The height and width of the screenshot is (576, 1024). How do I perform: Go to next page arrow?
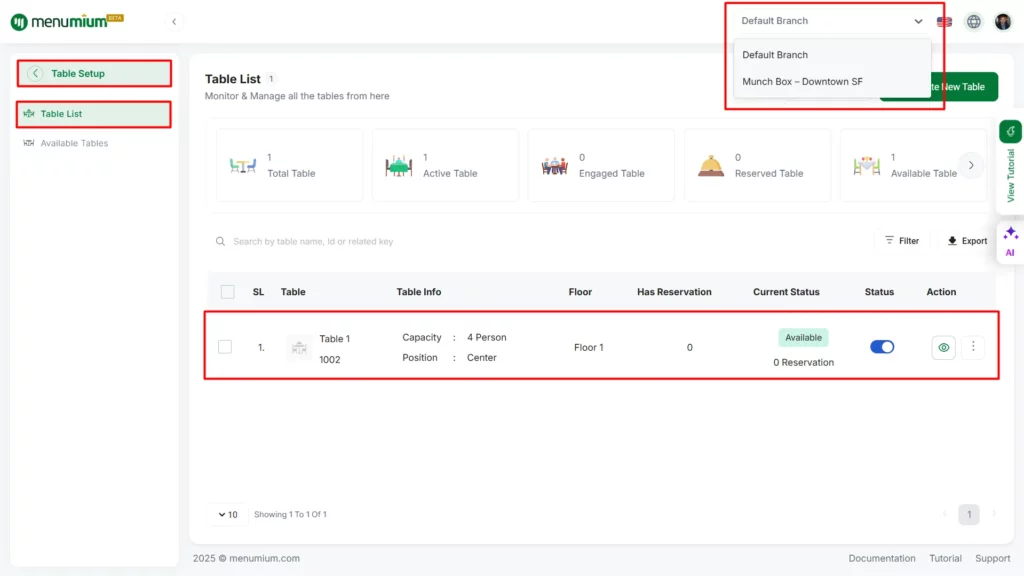(994, 515)
